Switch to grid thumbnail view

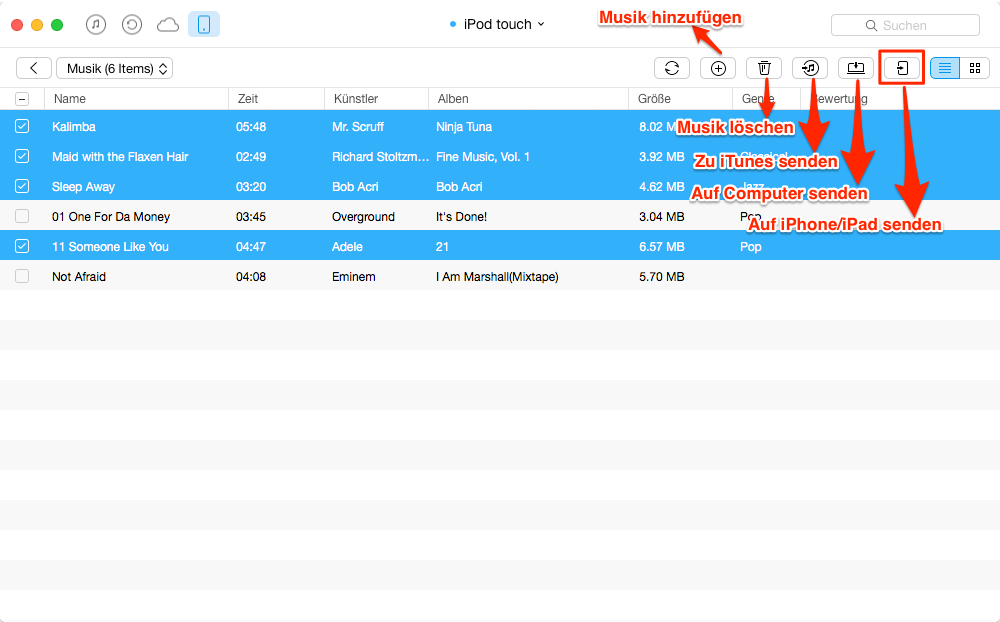(974, 68)
